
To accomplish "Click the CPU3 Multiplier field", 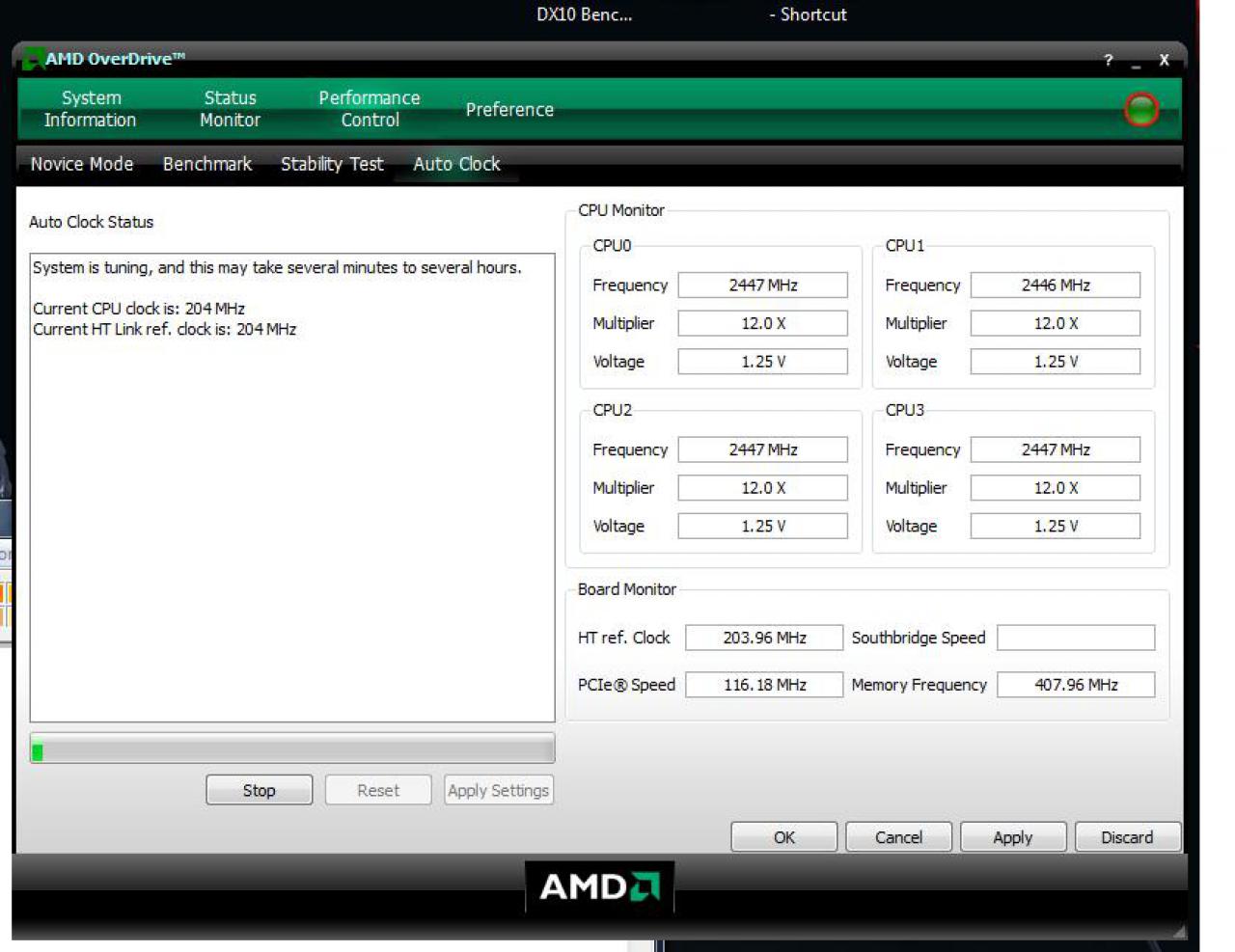I will (x=1056, y=488).
